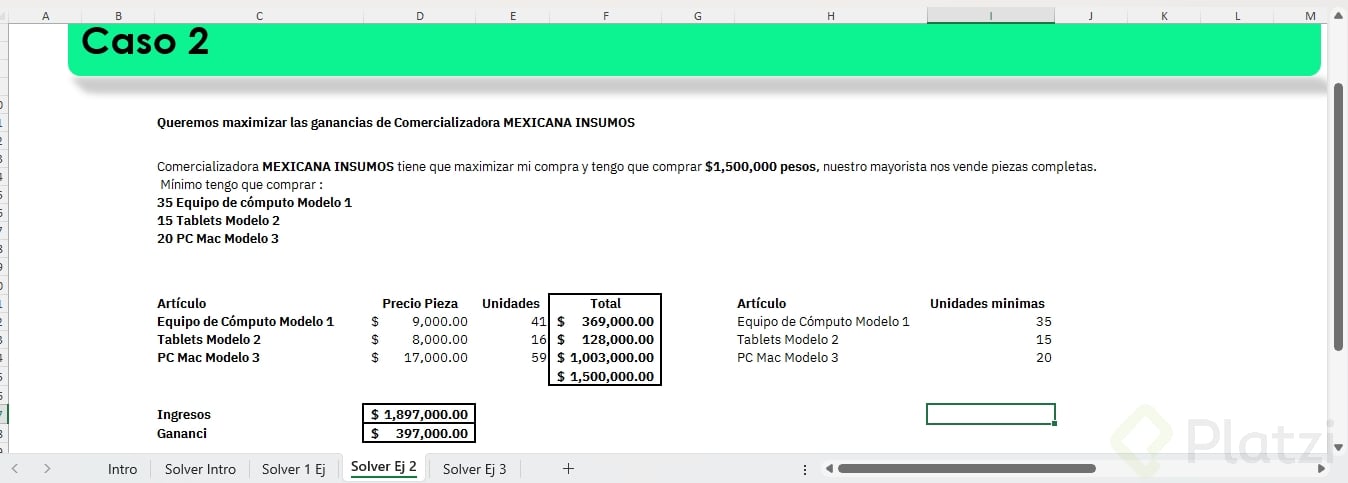Select units cell with value 16
Screen dimensions: 1348x483
tap(512, 339)
